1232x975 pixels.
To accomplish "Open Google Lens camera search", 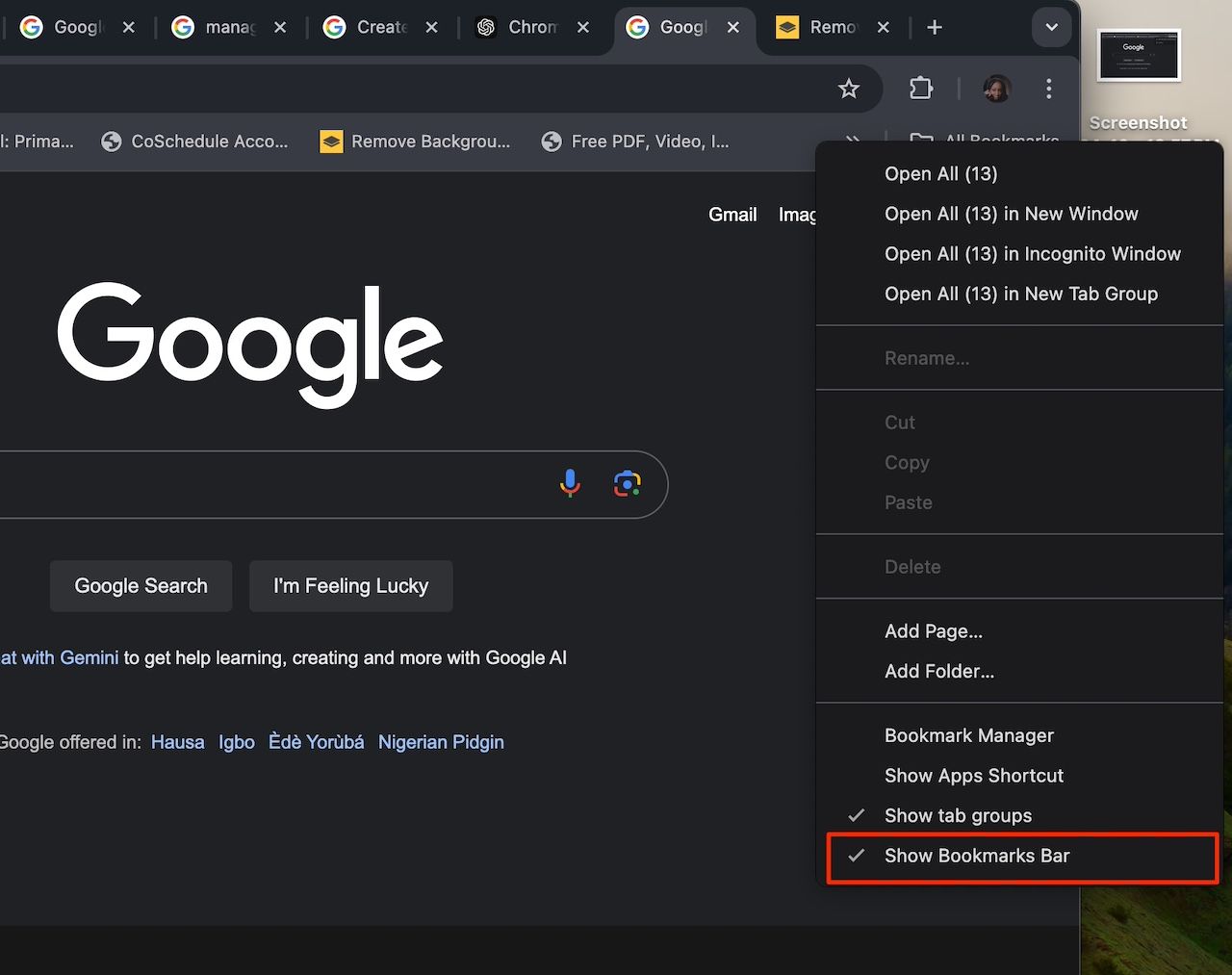I will pos(628,483).
